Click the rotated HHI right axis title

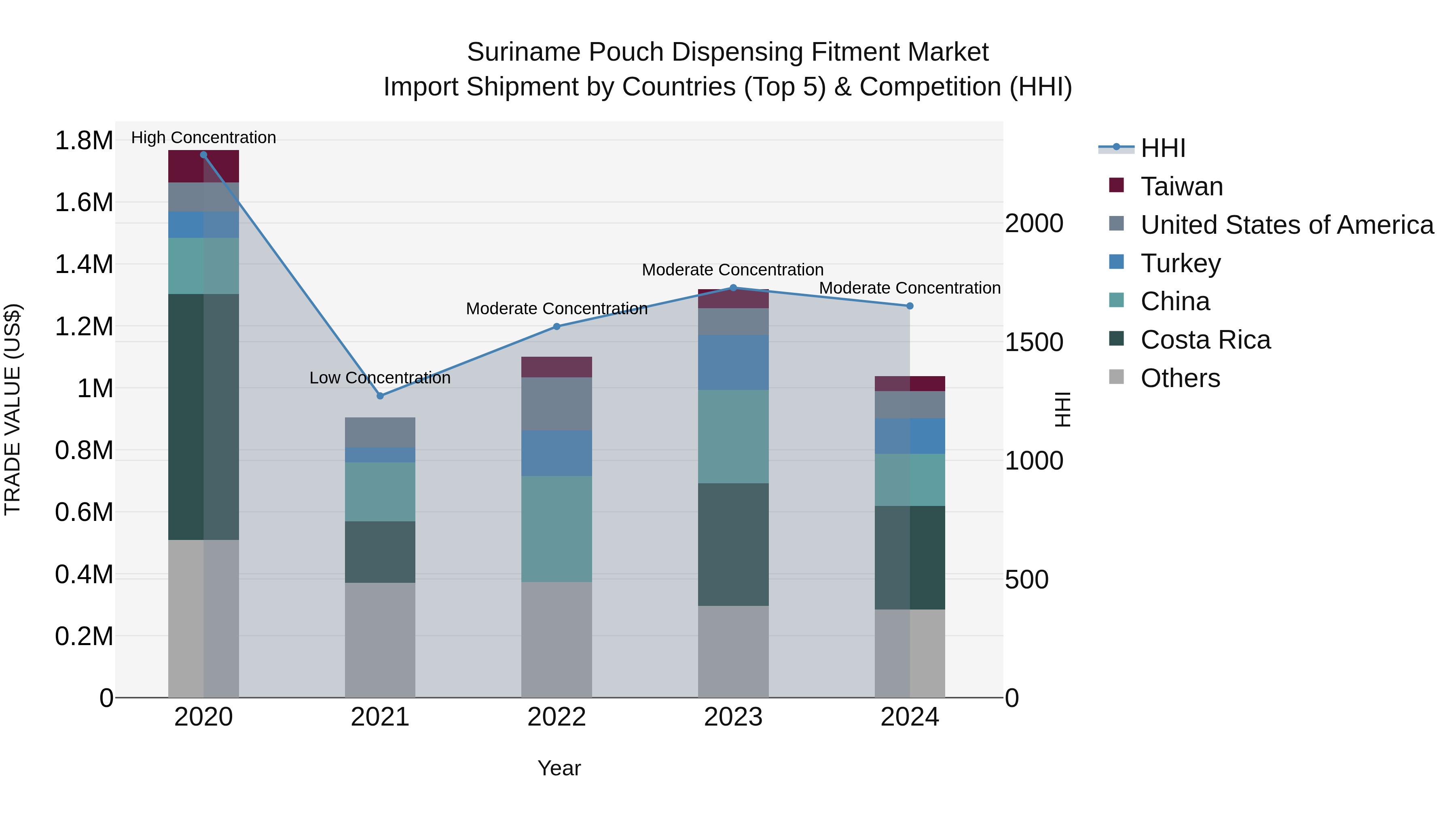pyautogui.click(x=1062, y=409)
